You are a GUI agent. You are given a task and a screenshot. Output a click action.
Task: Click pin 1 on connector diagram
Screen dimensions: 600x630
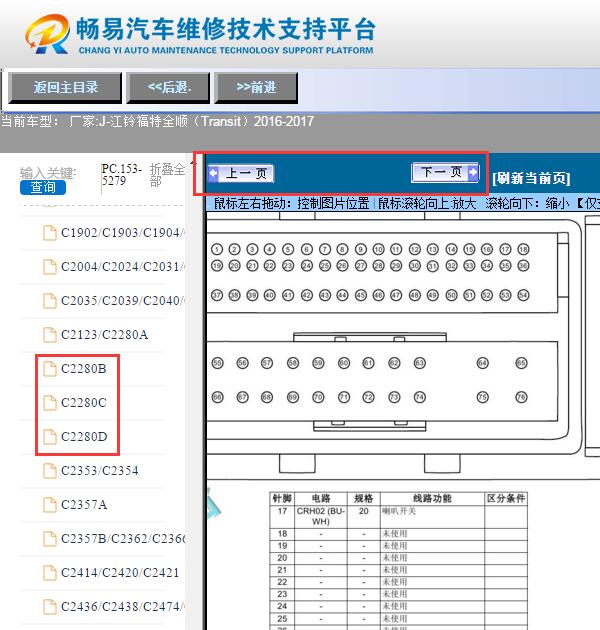pos(217,250)
